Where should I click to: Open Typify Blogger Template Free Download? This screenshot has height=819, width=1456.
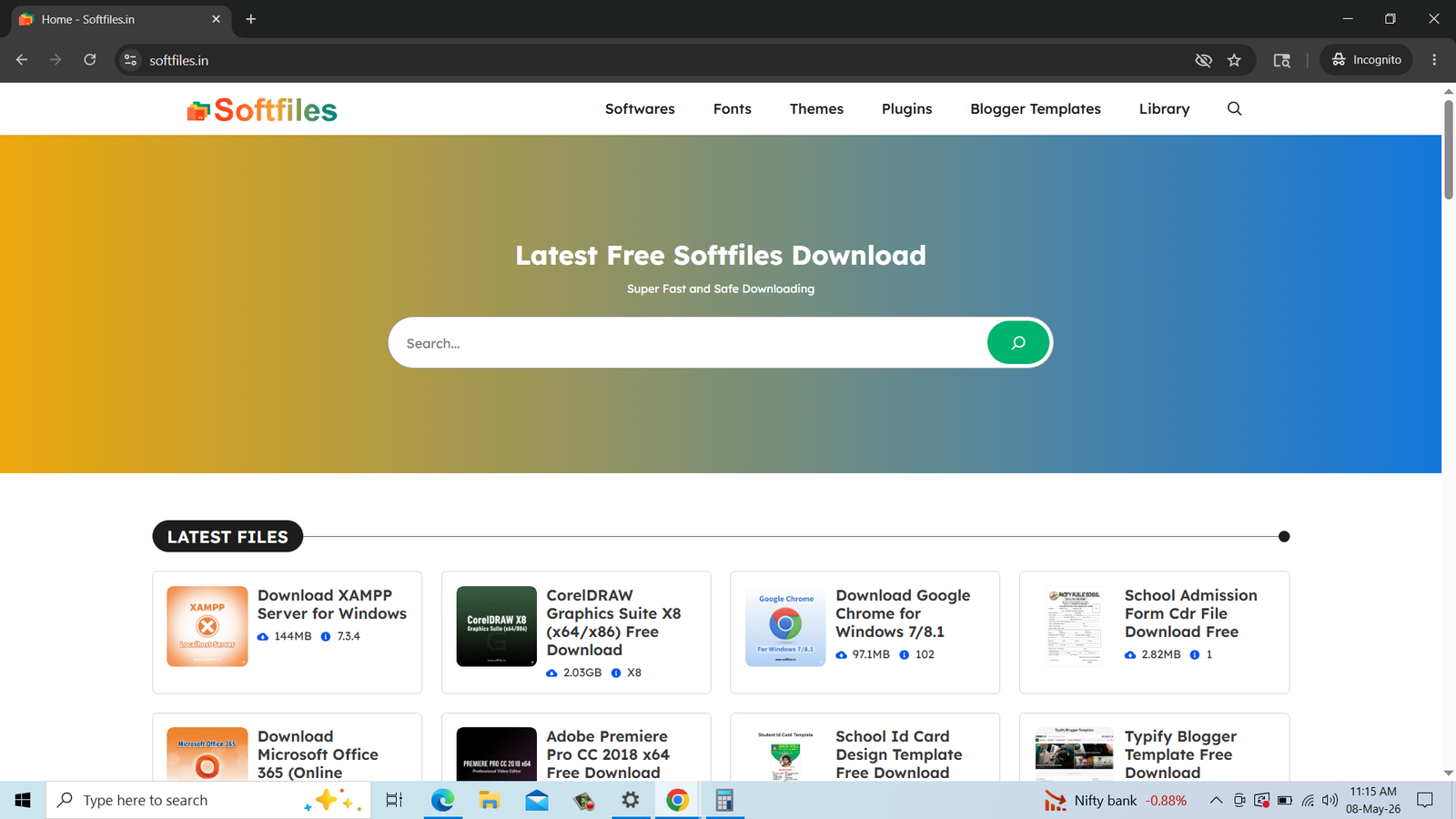pyautogui.click(x=1180, y=754)
